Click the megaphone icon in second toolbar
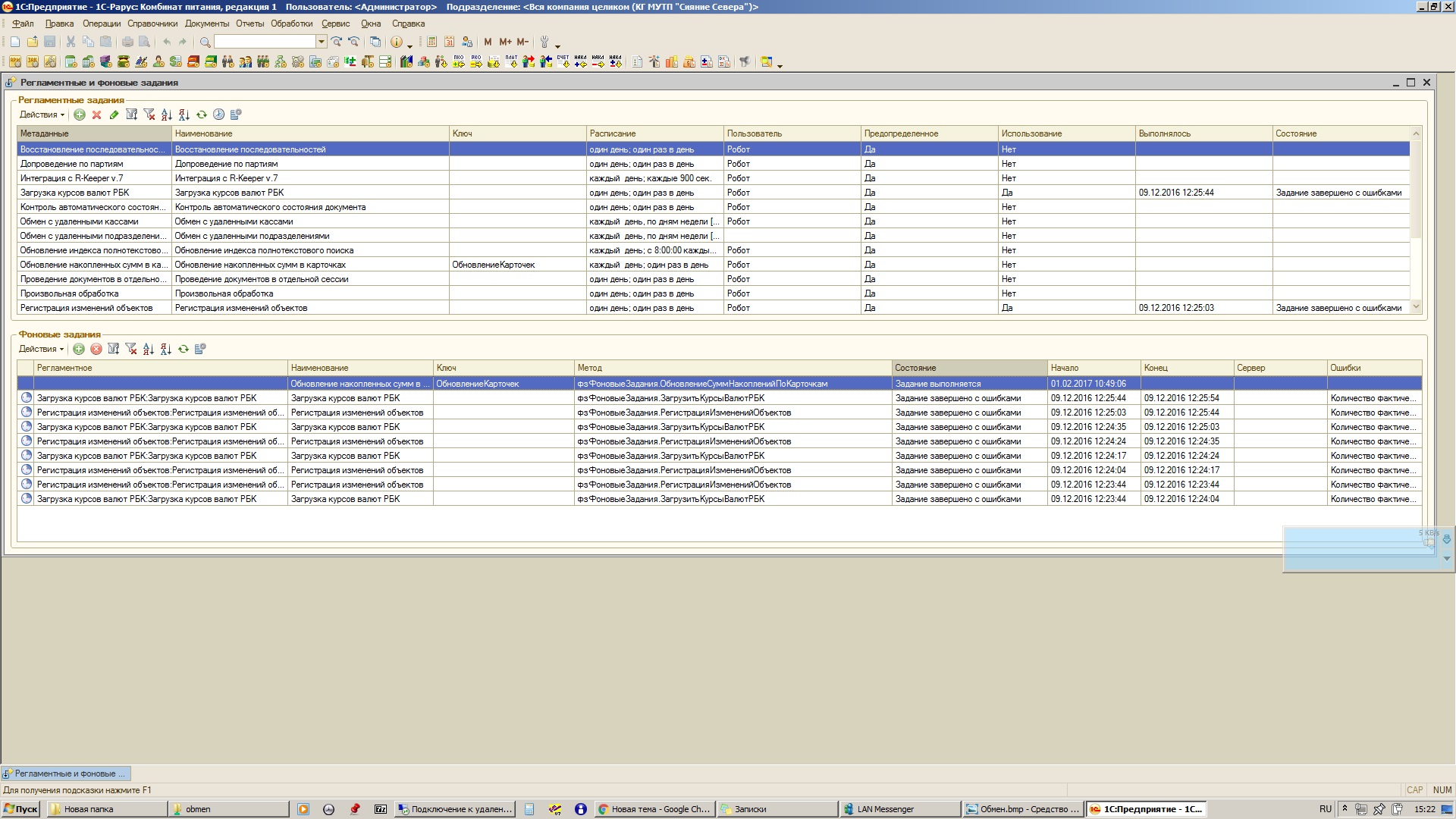Screen dimensions: 1456x819 745,61
